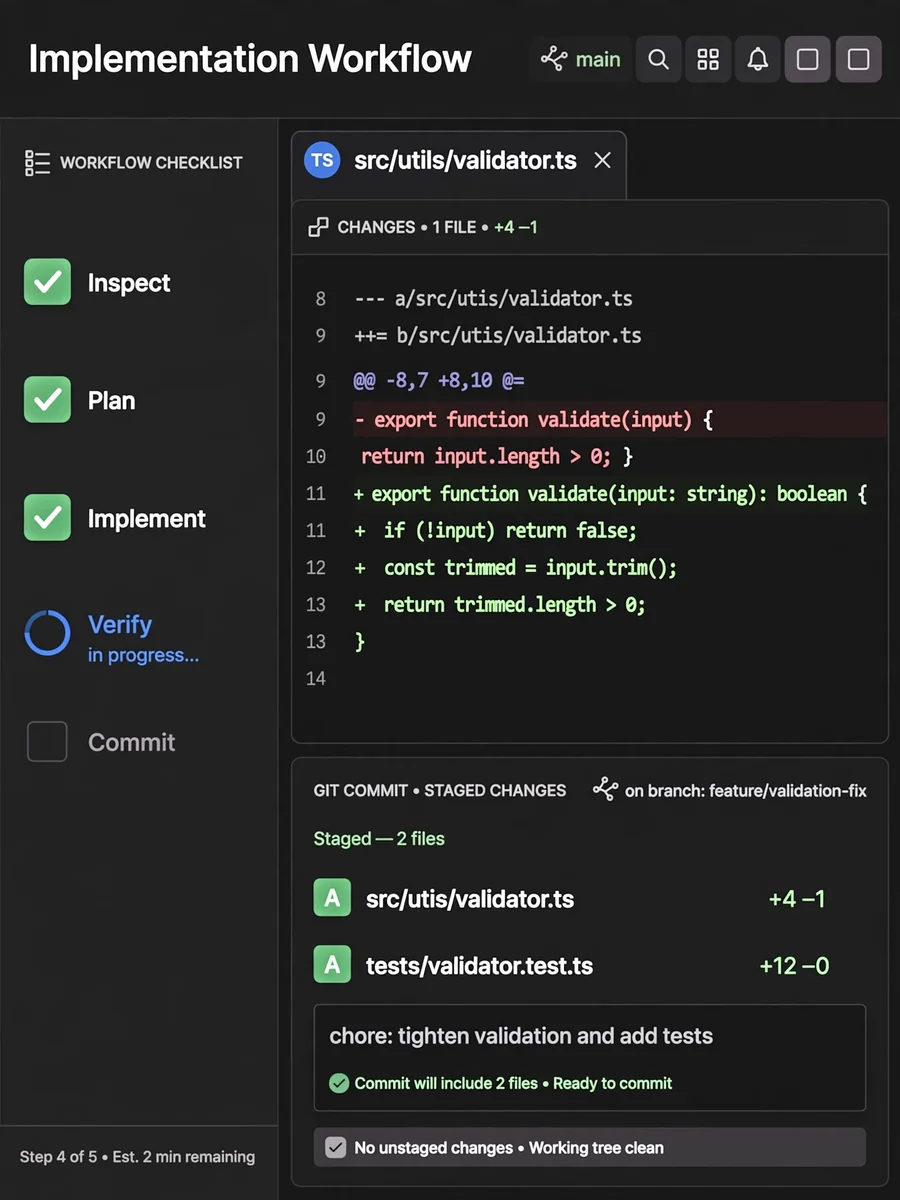Click 'Commit will include 2 files' status

pos(446,1083)
